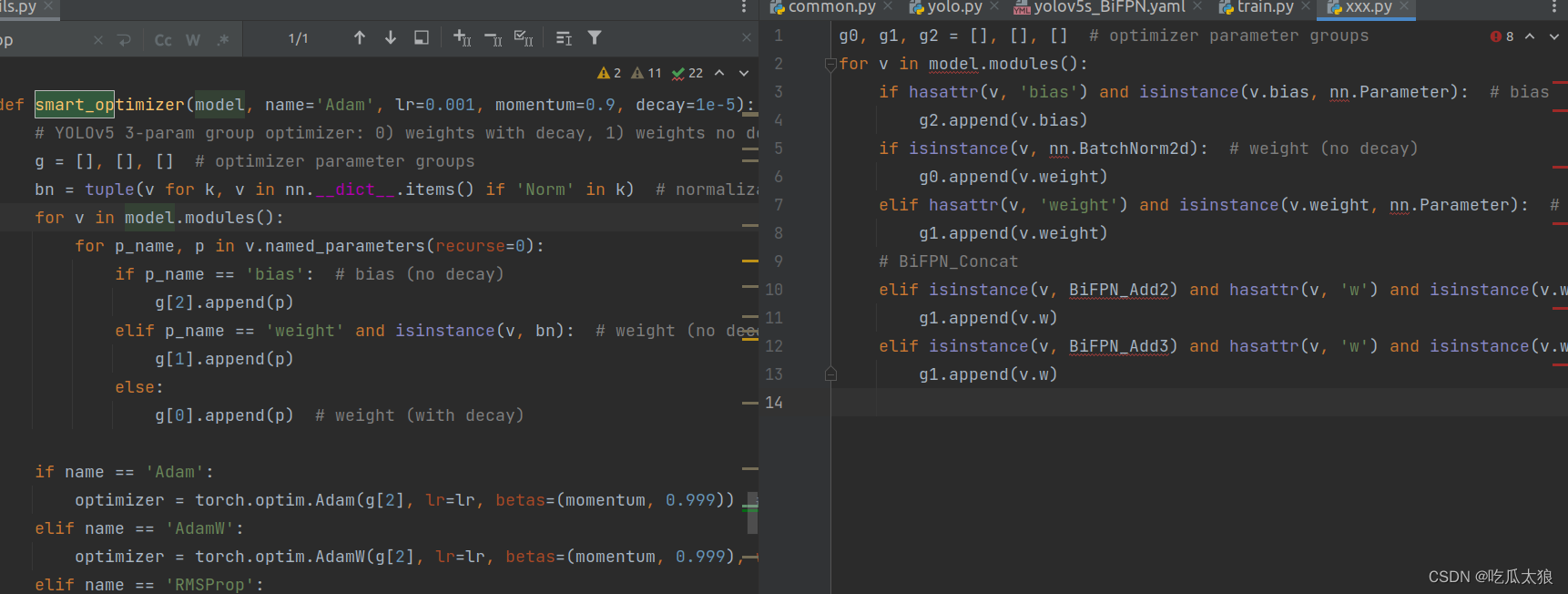This screenshot has height=594, width=1568.
Task: Toggle search in selection only
Action: tap(422, 38)
